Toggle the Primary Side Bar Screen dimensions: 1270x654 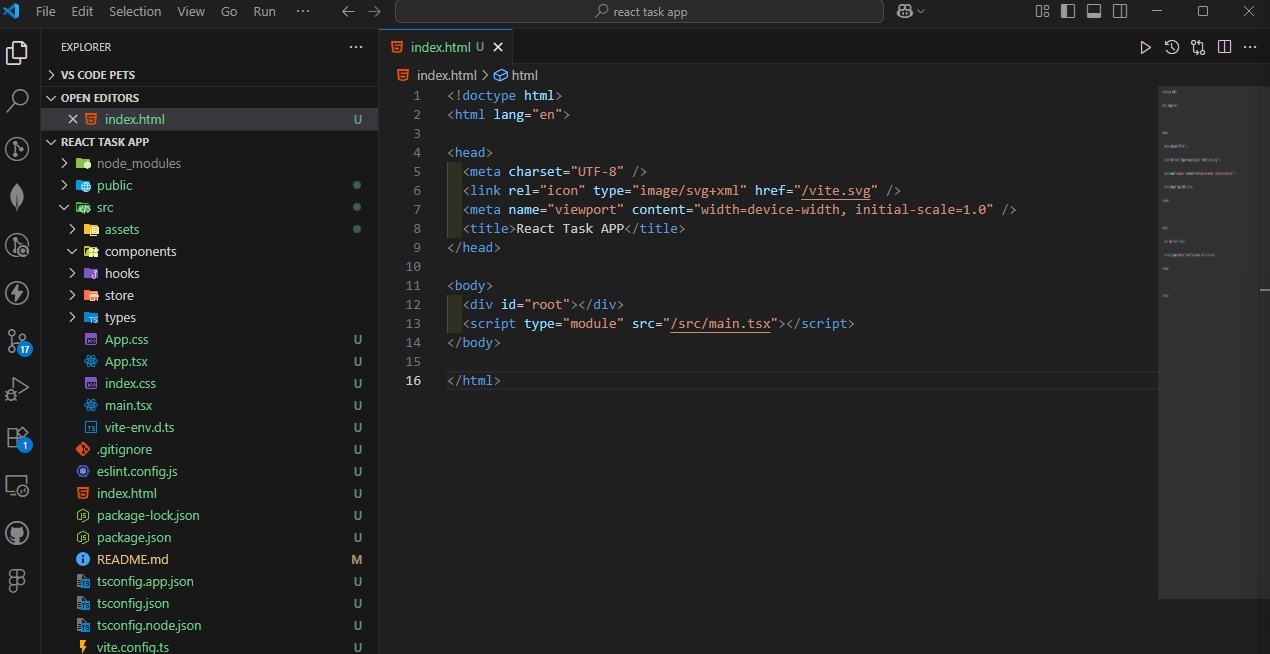[x=1068, y=12]
